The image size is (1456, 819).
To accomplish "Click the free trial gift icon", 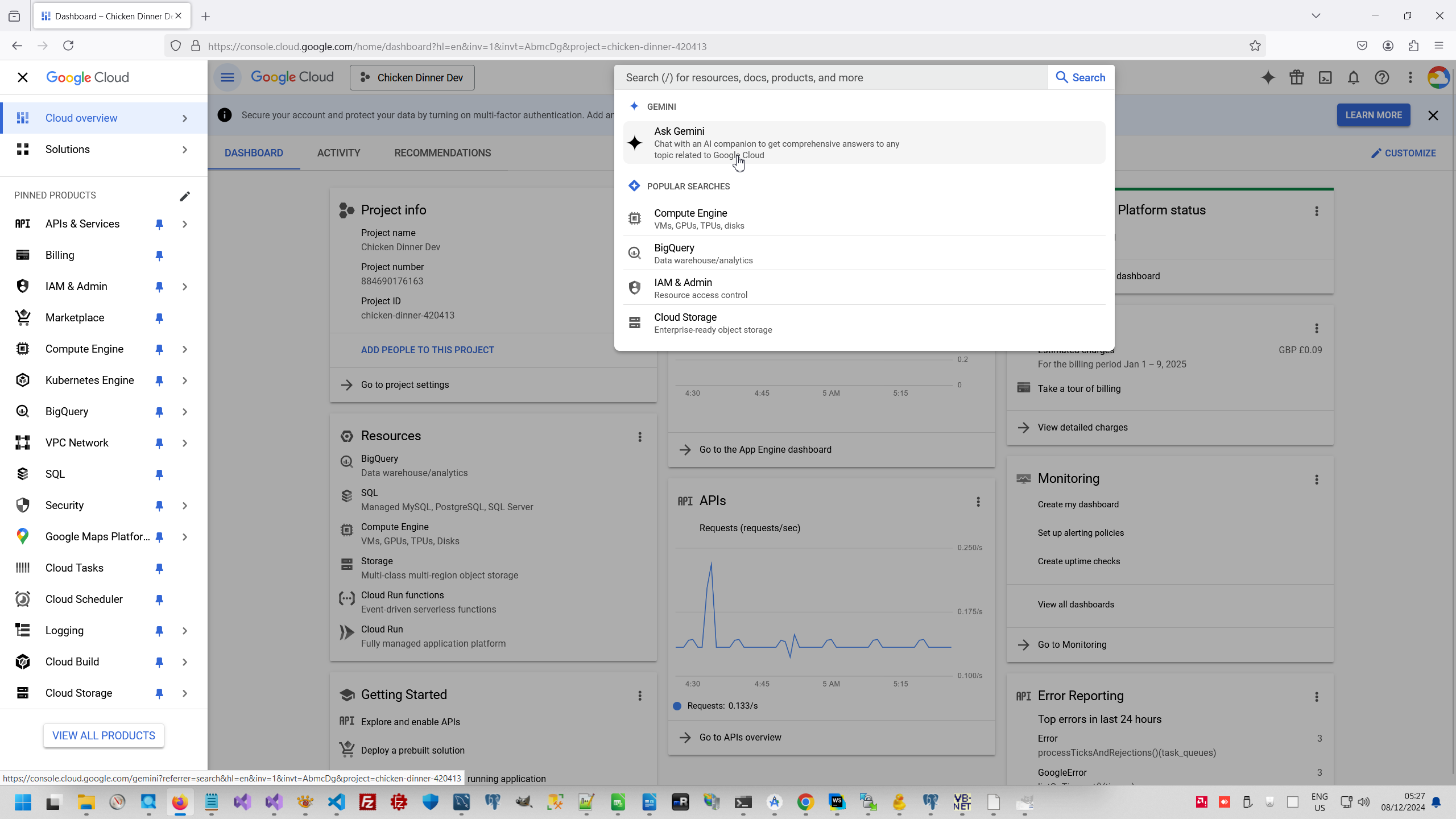I will 1297,77.
